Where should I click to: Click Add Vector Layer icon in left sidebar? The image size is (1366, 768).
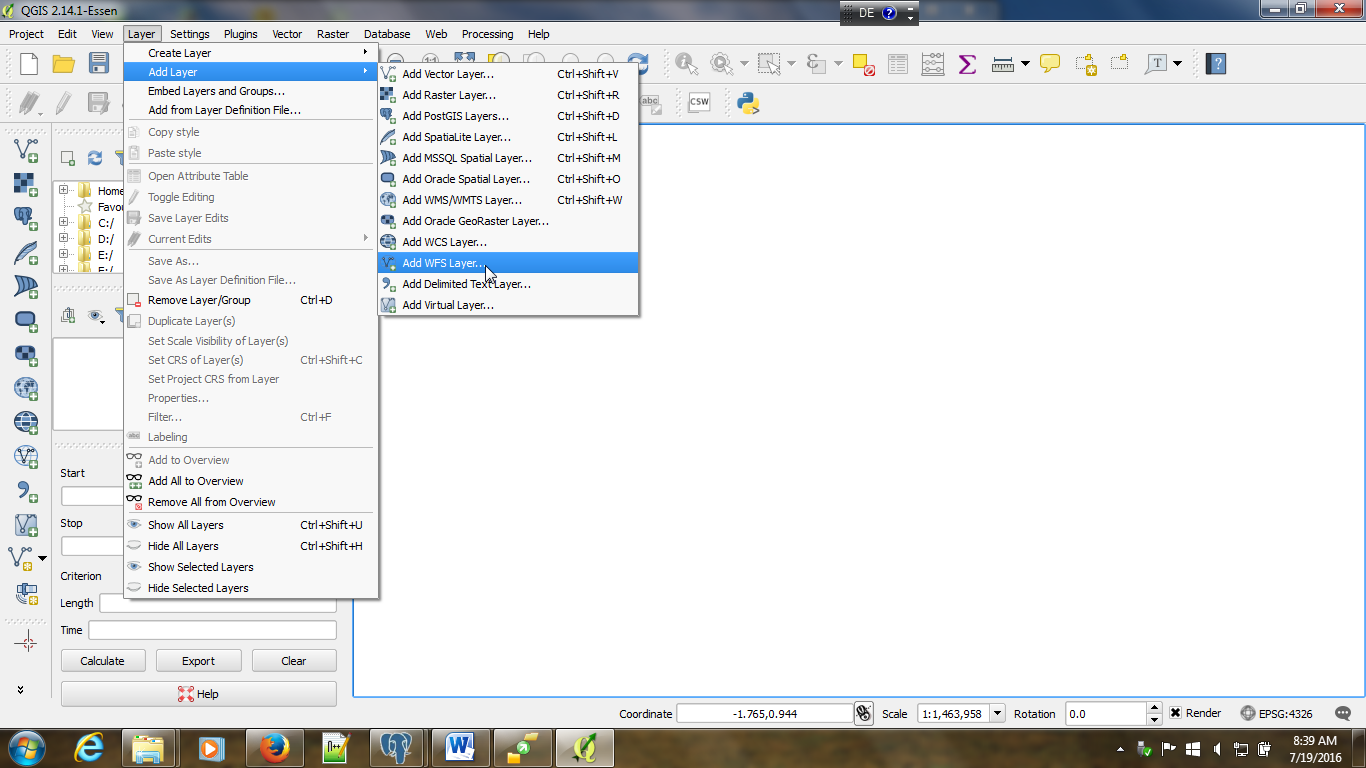pyautogui.click(x=26, y=149)
